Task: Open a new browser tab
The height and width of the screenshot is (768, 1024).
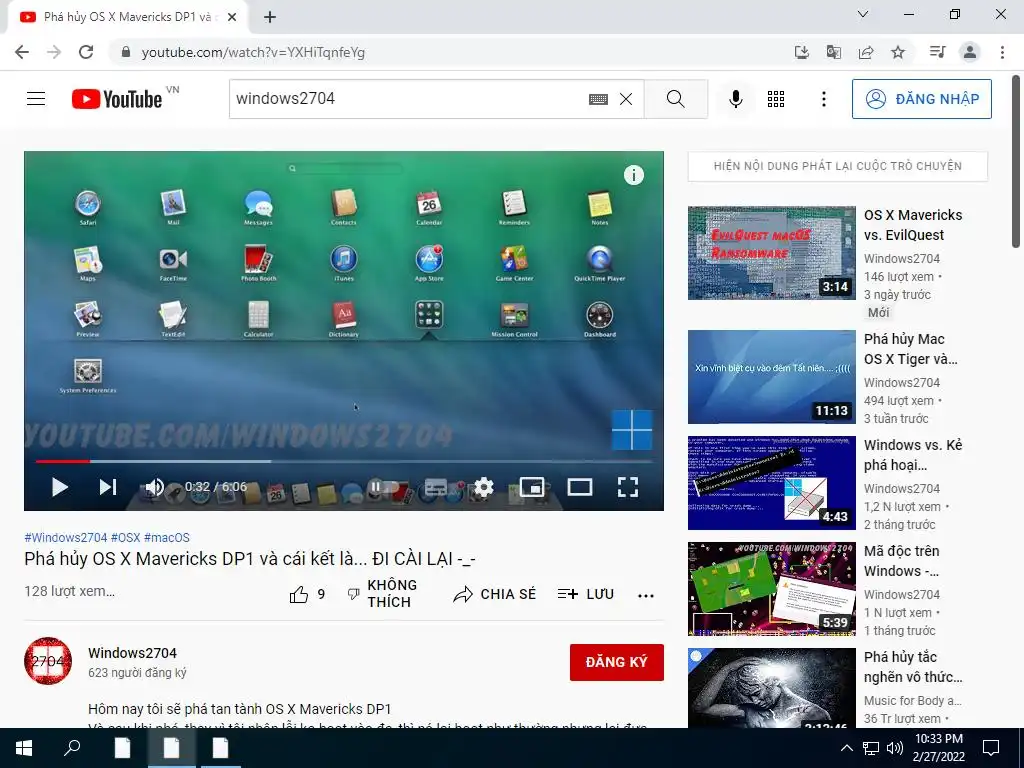Action: coord(270,17)
